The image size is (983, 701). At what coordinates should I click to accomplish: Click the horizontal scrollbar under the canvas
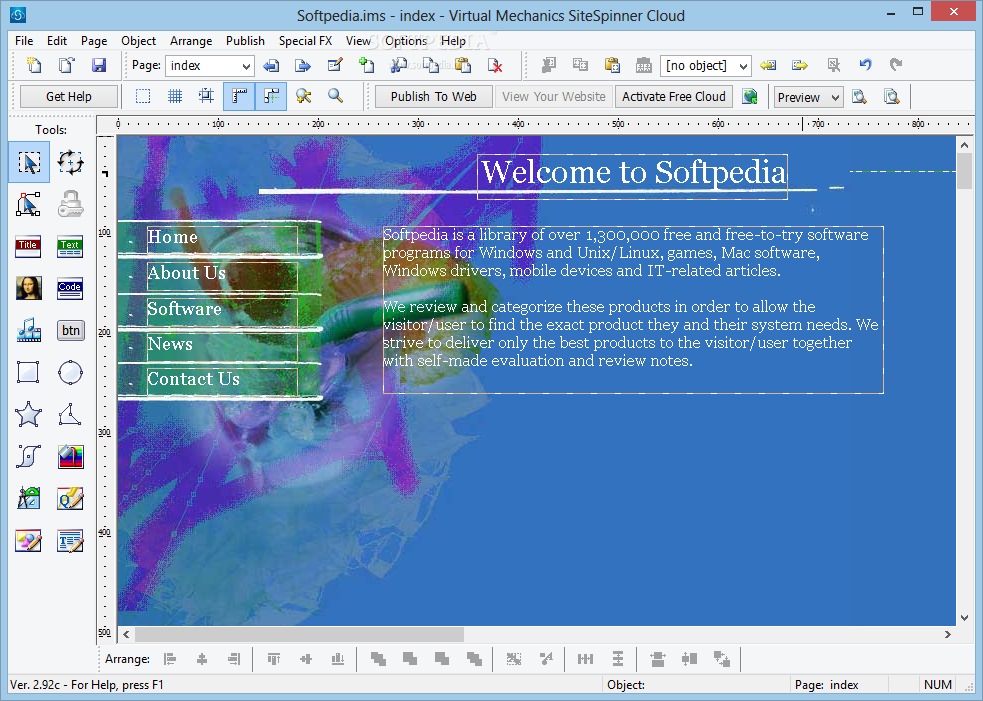537,635
